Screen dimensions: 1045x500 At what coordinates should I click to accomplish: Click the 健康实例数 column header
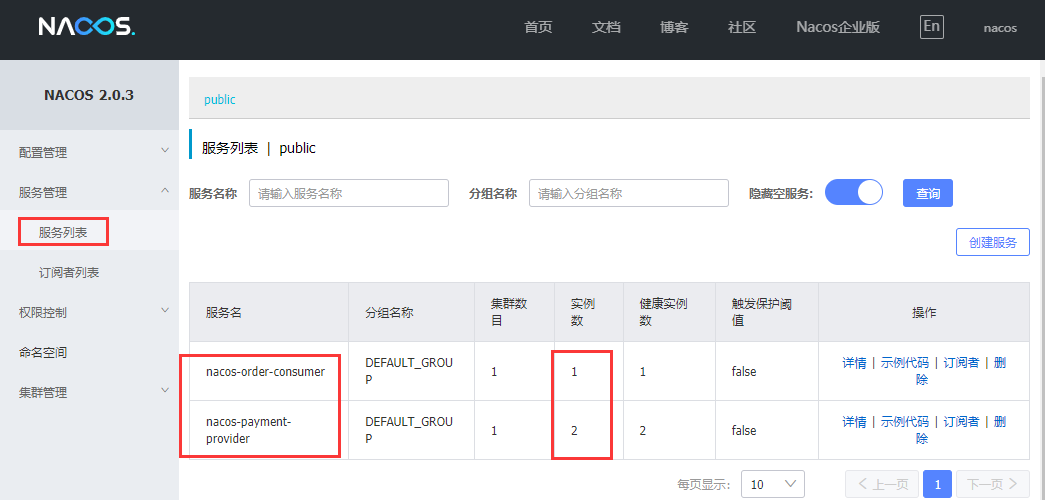664,313
